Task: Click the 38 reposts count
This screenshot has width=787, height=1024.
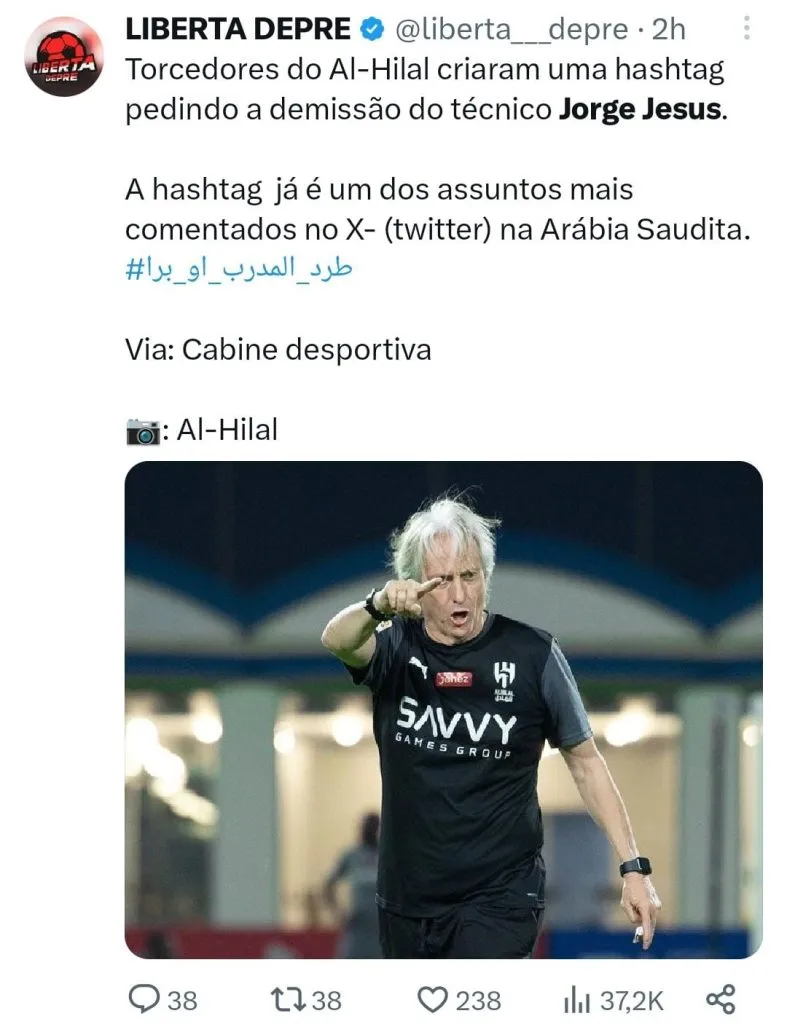Action: point(326,1000)
